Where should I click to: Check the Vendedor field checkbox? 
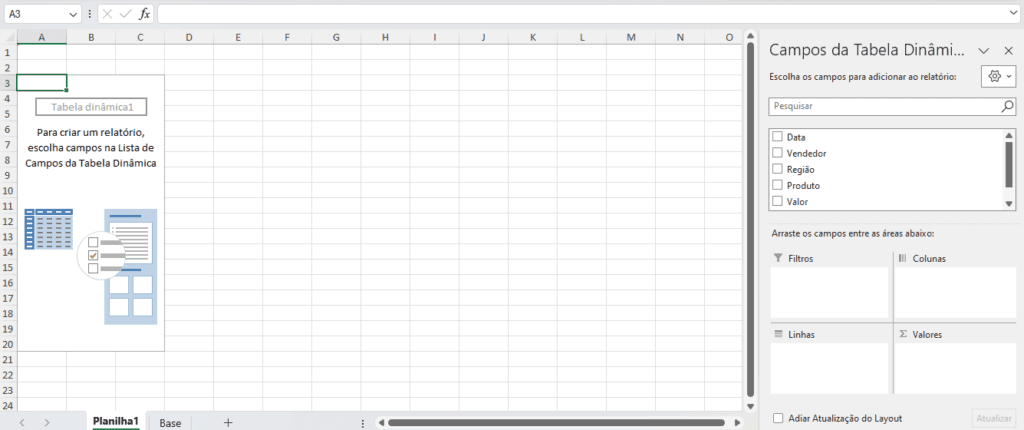(x=777, y=153)
